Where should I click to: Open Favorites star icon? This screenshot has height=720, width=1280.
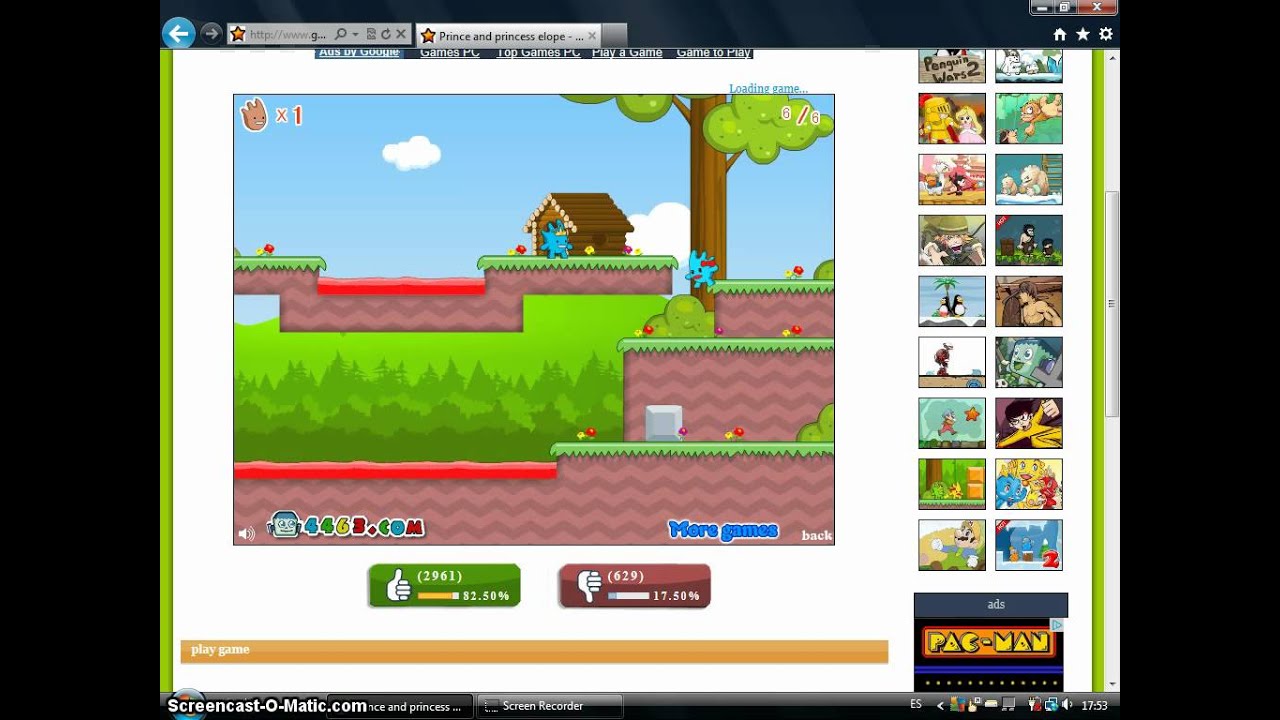[x=1083, y=34]
